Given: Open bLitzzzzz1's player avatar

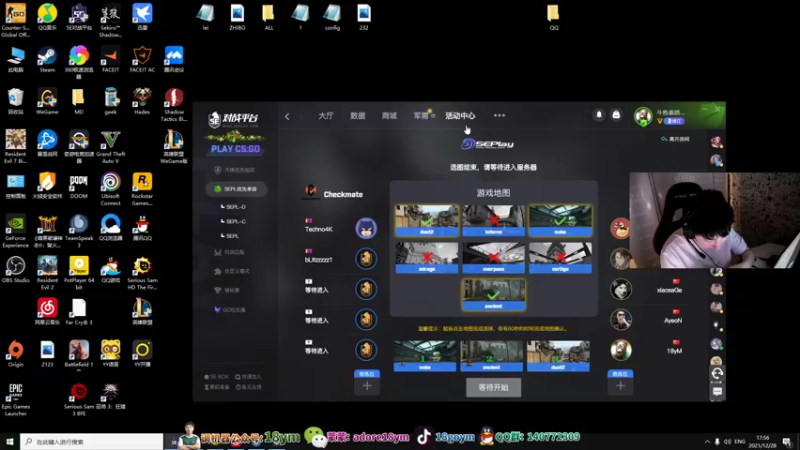Looking at the screenshot, I should tap(366, 259).
